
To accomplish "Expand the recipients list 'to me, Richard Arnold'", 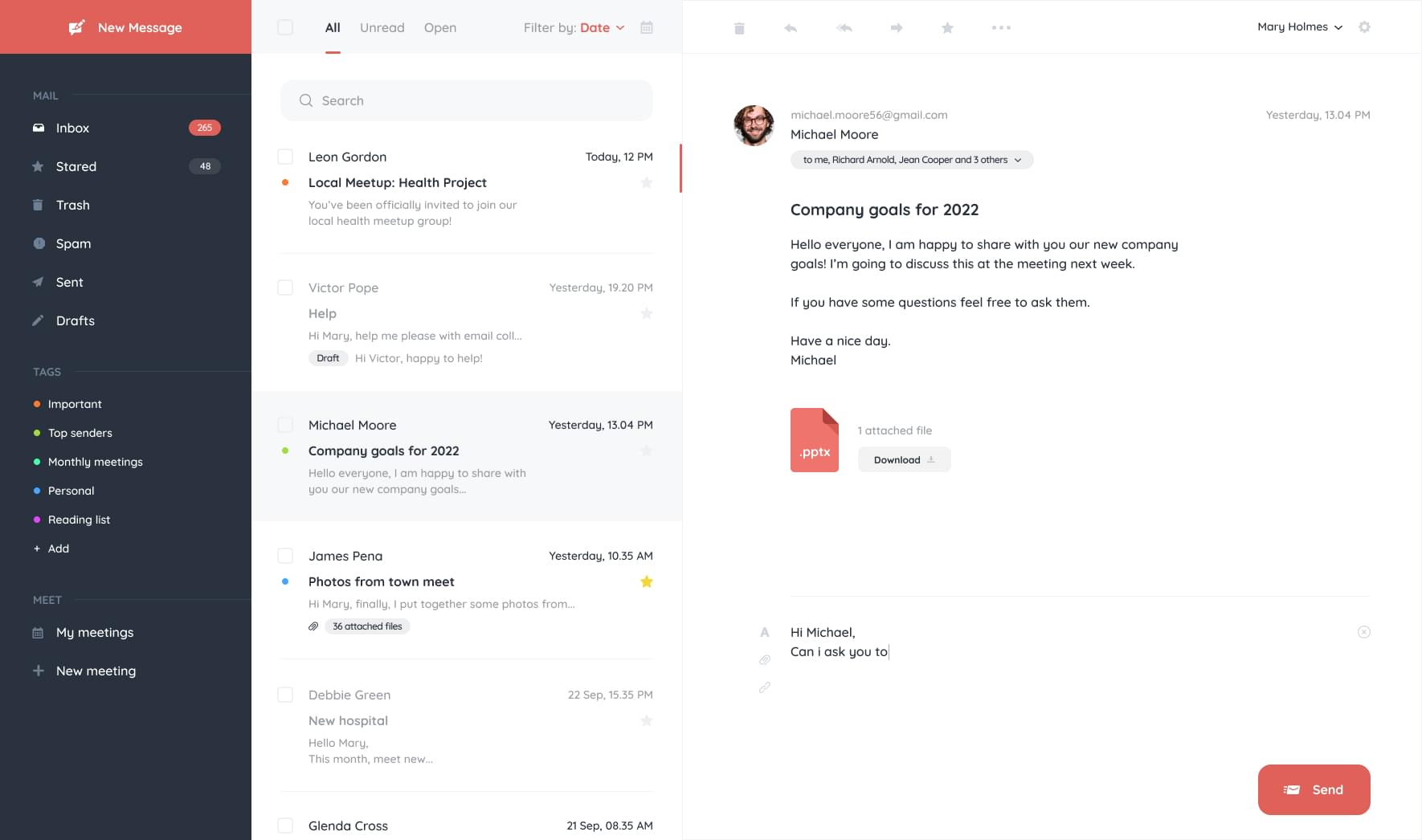I will [x=912, y=160].
